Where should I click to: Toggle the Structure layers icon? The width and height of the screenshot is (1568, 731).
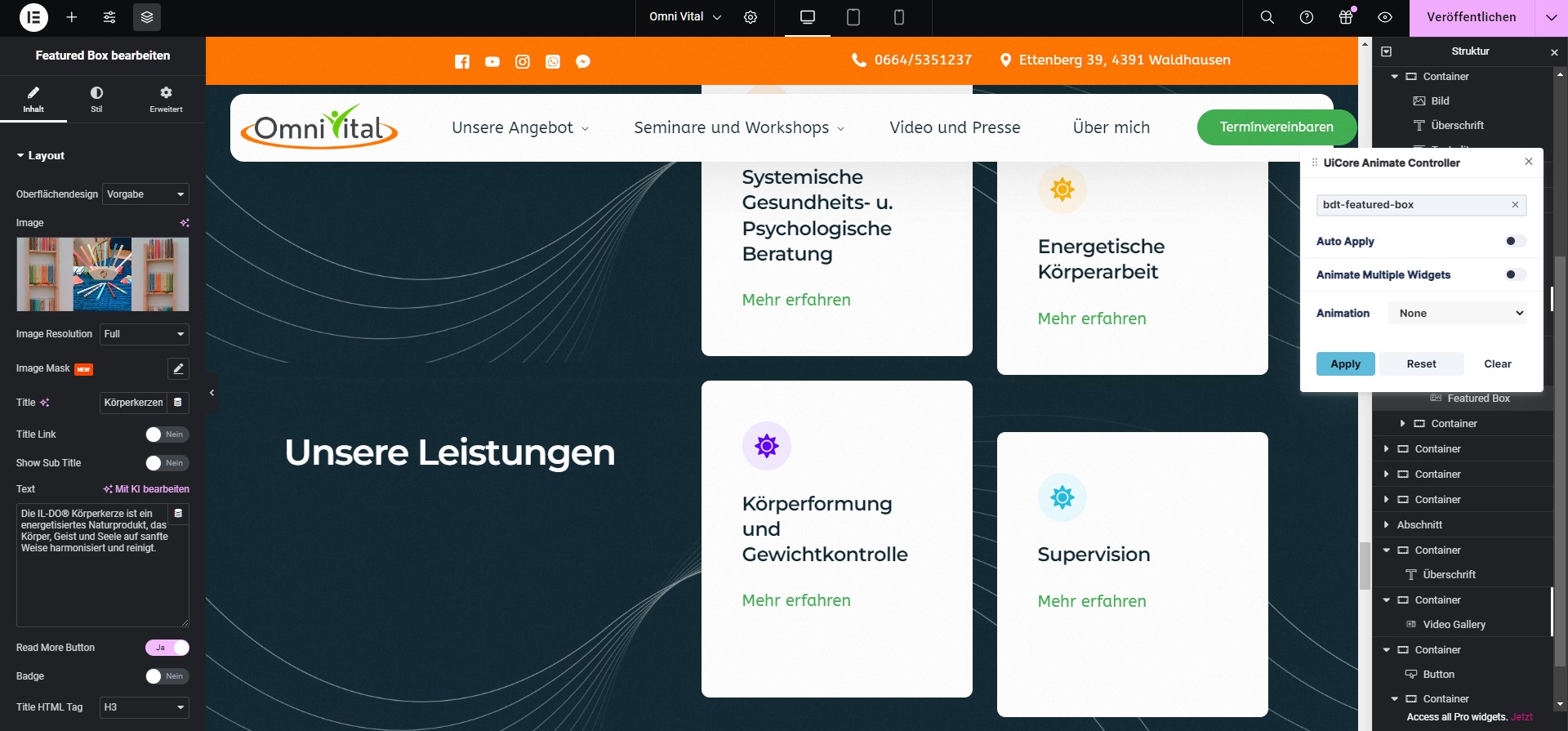[x=147, y=17]
